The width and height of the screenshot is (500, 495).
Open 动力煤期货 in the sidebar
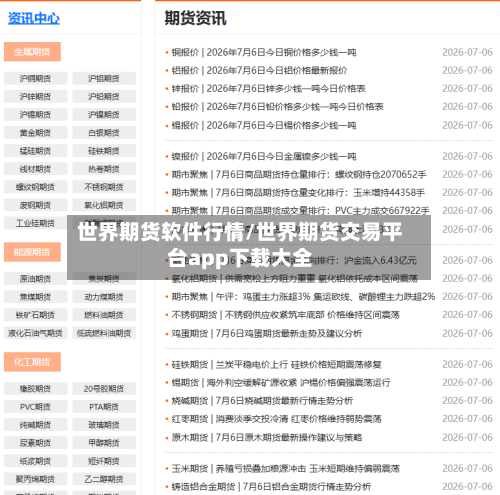pyautogui.click(x=104, y=296)
